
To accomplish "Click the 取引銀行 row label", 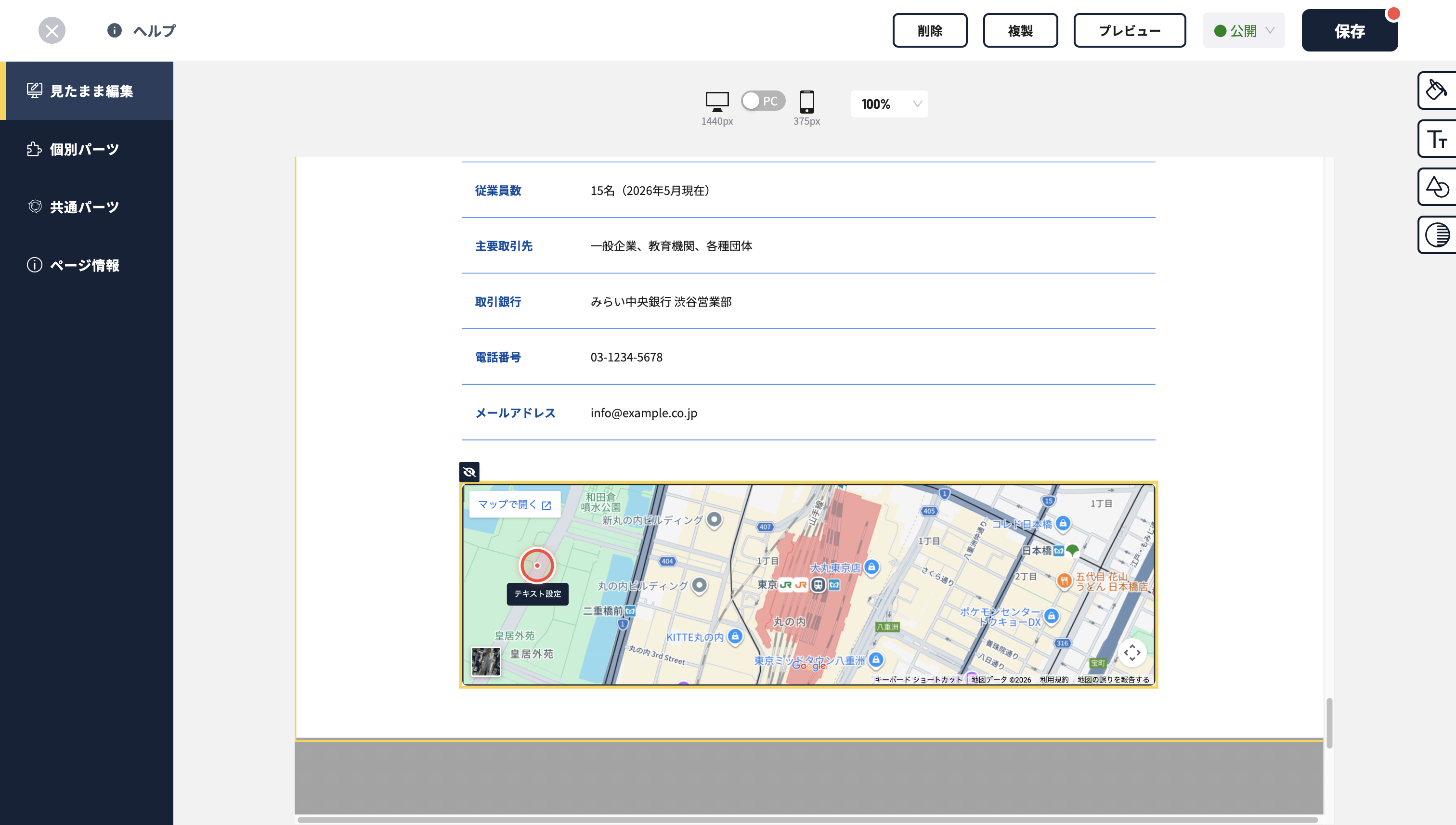I will click(x=498, y=301).
